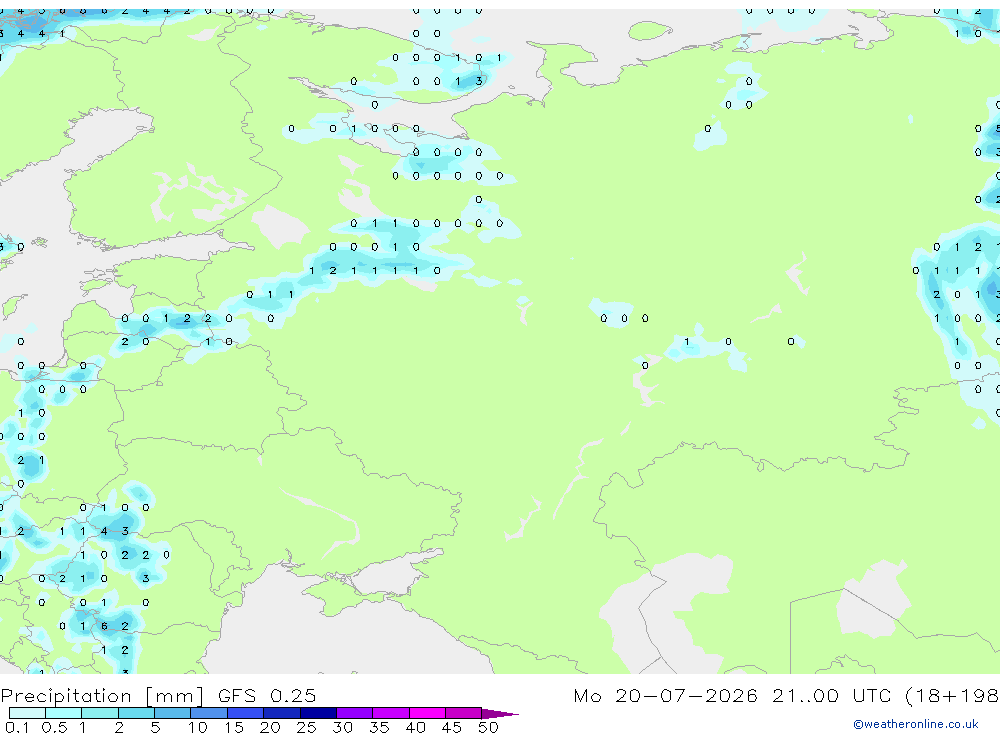Pick the 0.1–0.5 mm legend swatch
Viewport: 1000px width, 733px height.
(27, 713)
